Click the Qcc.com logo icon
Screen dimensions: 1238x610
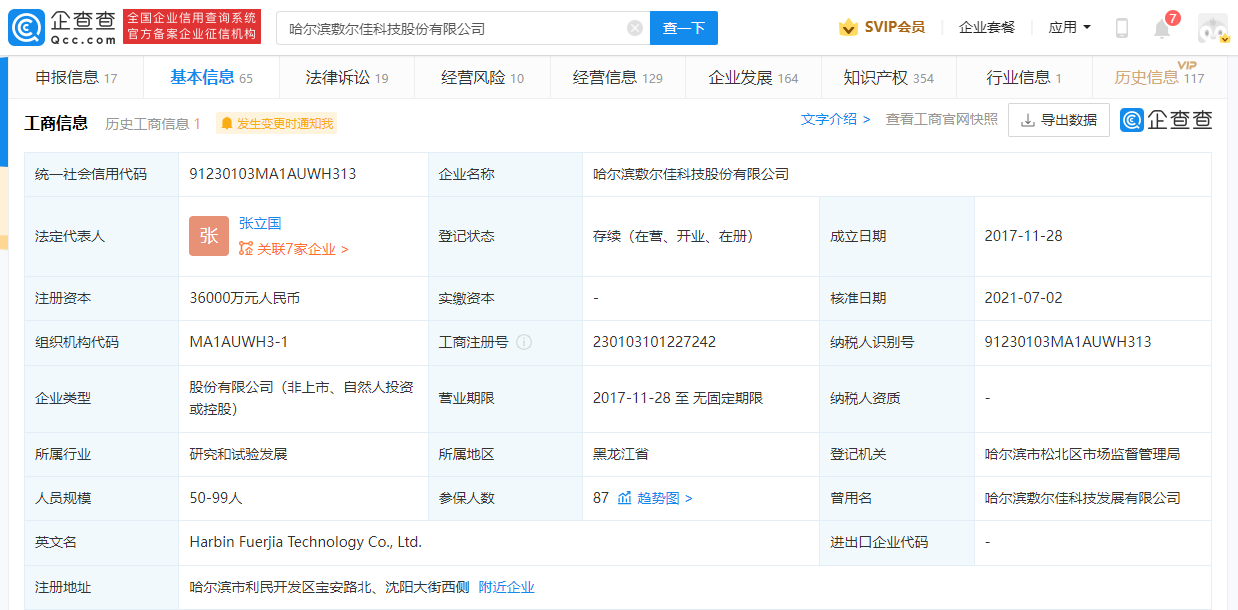(26, 28)
